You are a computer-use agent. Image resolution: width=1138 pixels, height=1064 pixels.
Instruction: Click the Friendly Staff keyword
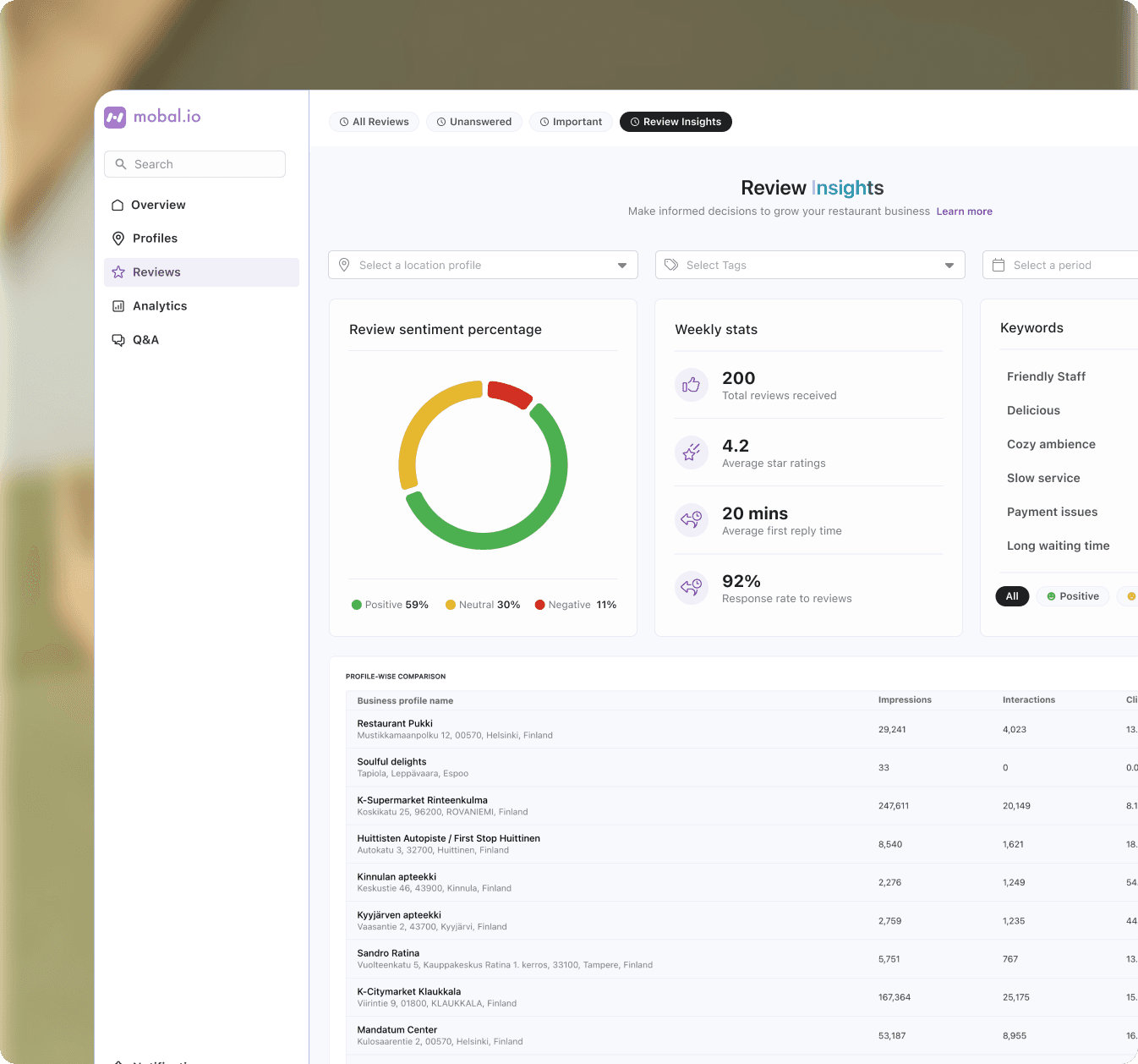coord(1046,376)
